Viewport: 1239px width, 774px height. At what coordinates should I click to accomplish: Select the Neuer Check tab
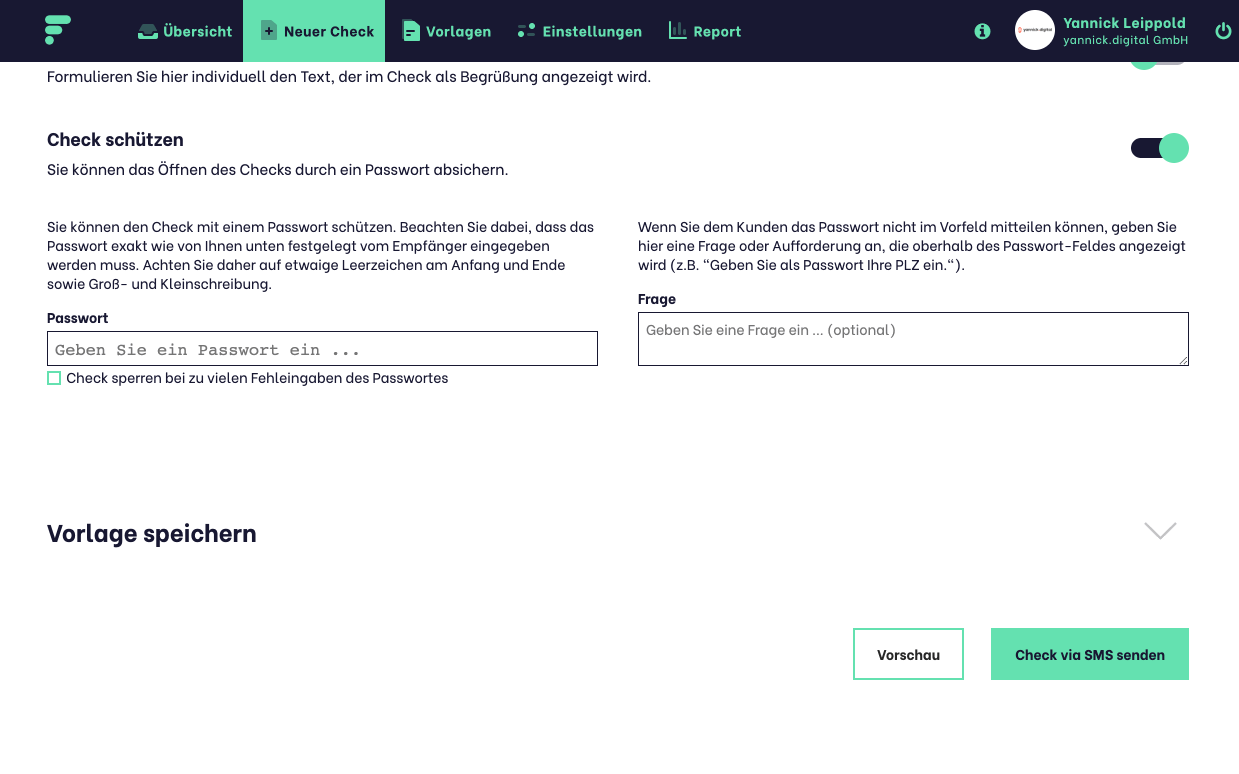[314, 31]
